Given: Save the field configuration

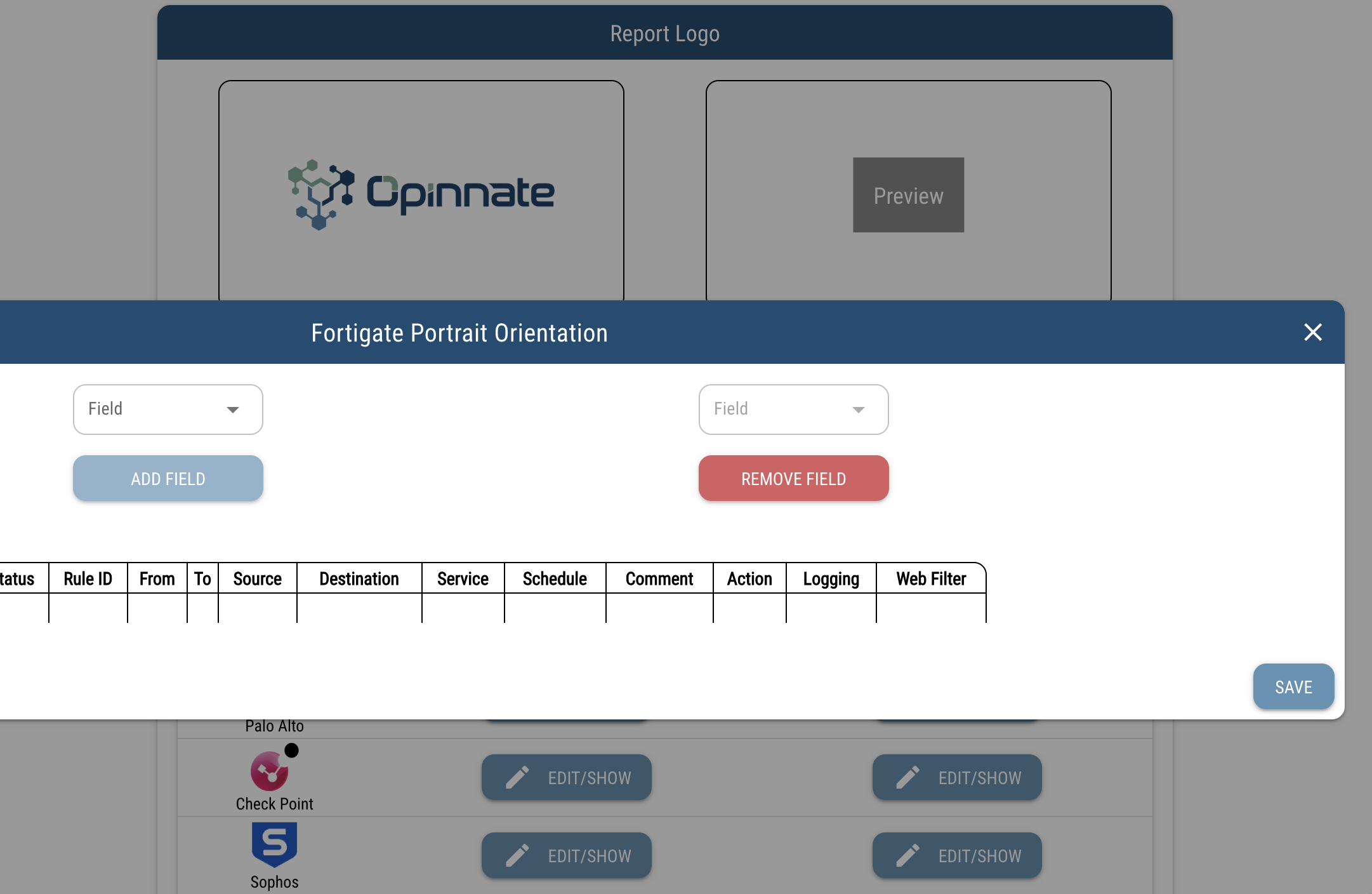Looking at the screenshot, I should pyautogui.click(x=1293, y=686).
